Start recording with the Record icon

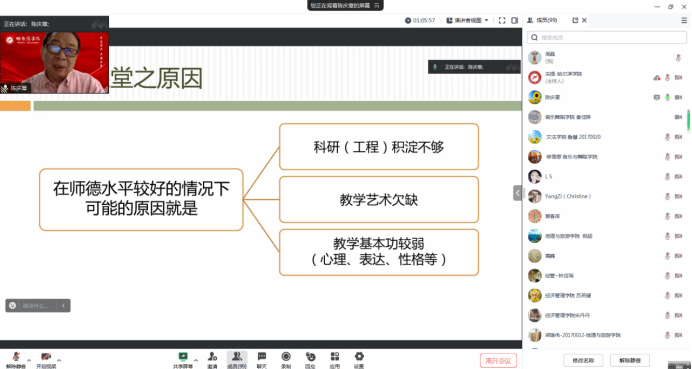point(286,359)
